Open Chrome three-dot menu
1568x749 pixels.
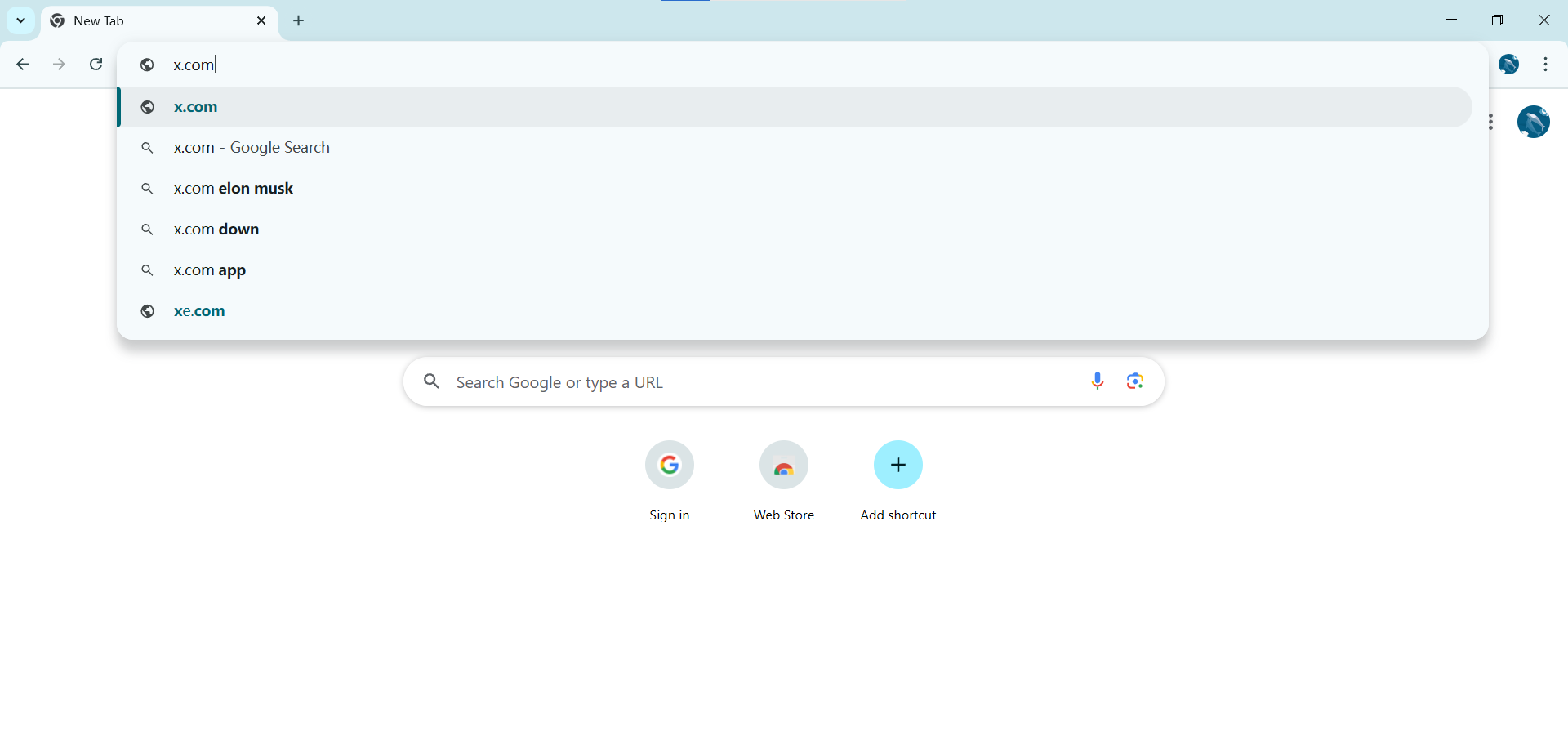click(1545, 65)
